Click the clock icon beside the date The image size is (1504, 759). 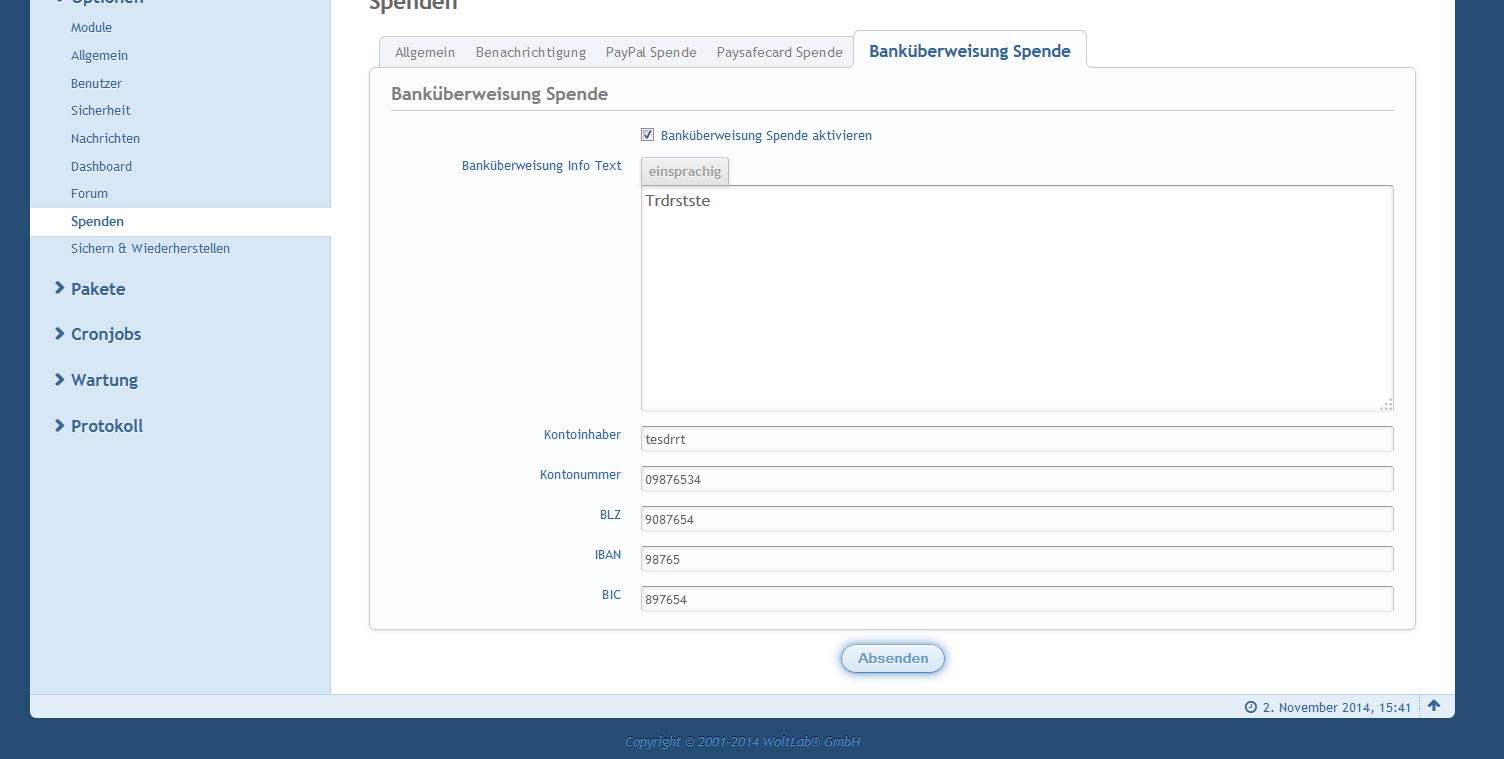click(x=1250, y=707)
